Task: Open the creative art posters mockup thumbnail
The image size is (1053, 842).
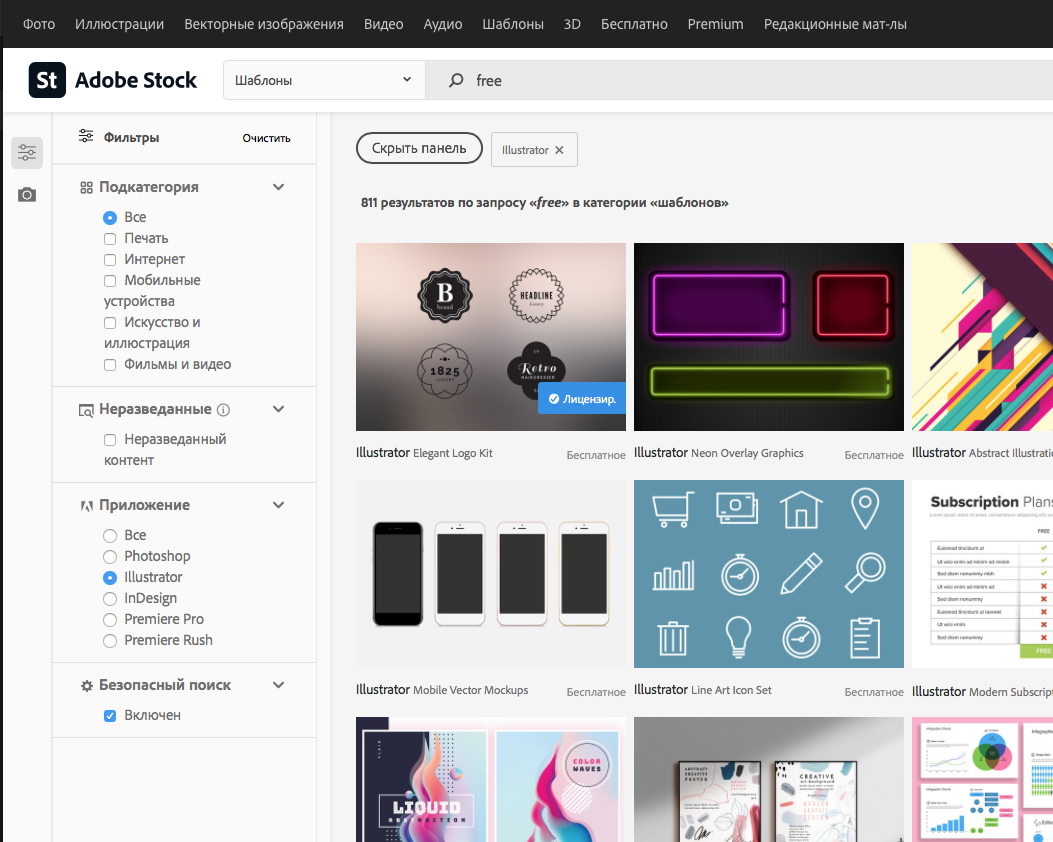Action: pyautogui.click(x=769, y=780)
